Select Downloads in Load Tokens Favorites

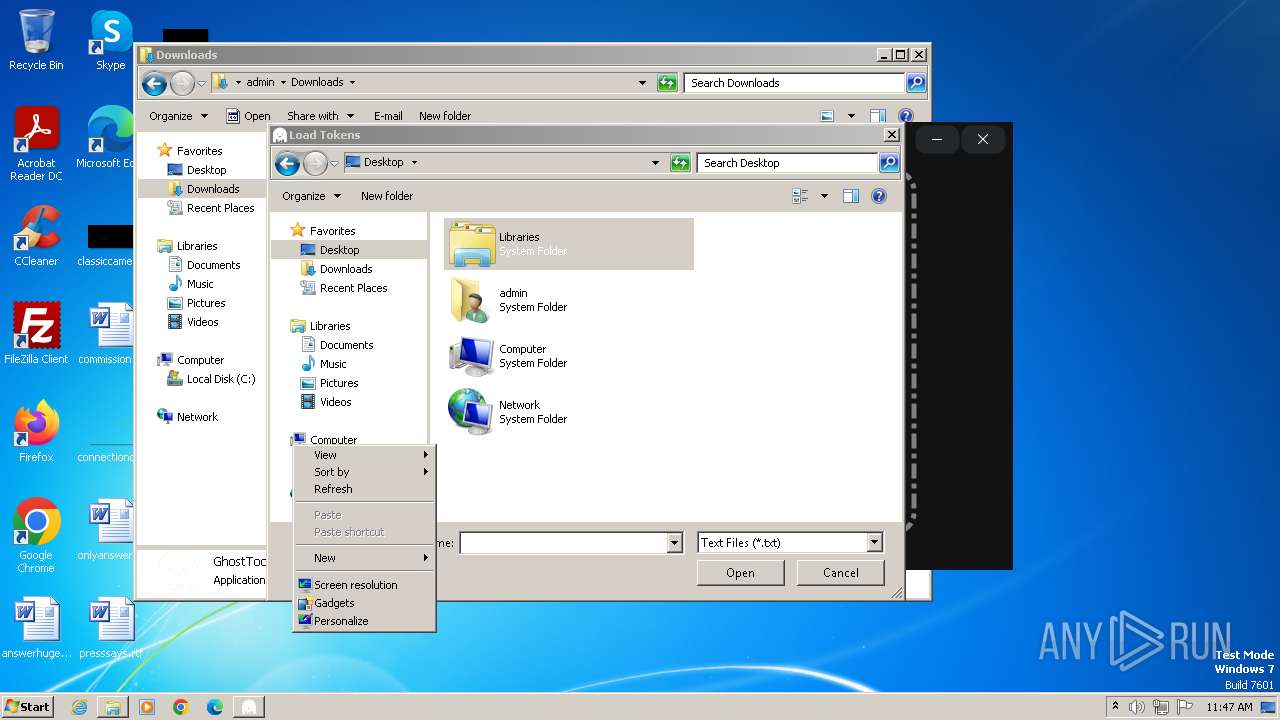(x=347, y=269)
